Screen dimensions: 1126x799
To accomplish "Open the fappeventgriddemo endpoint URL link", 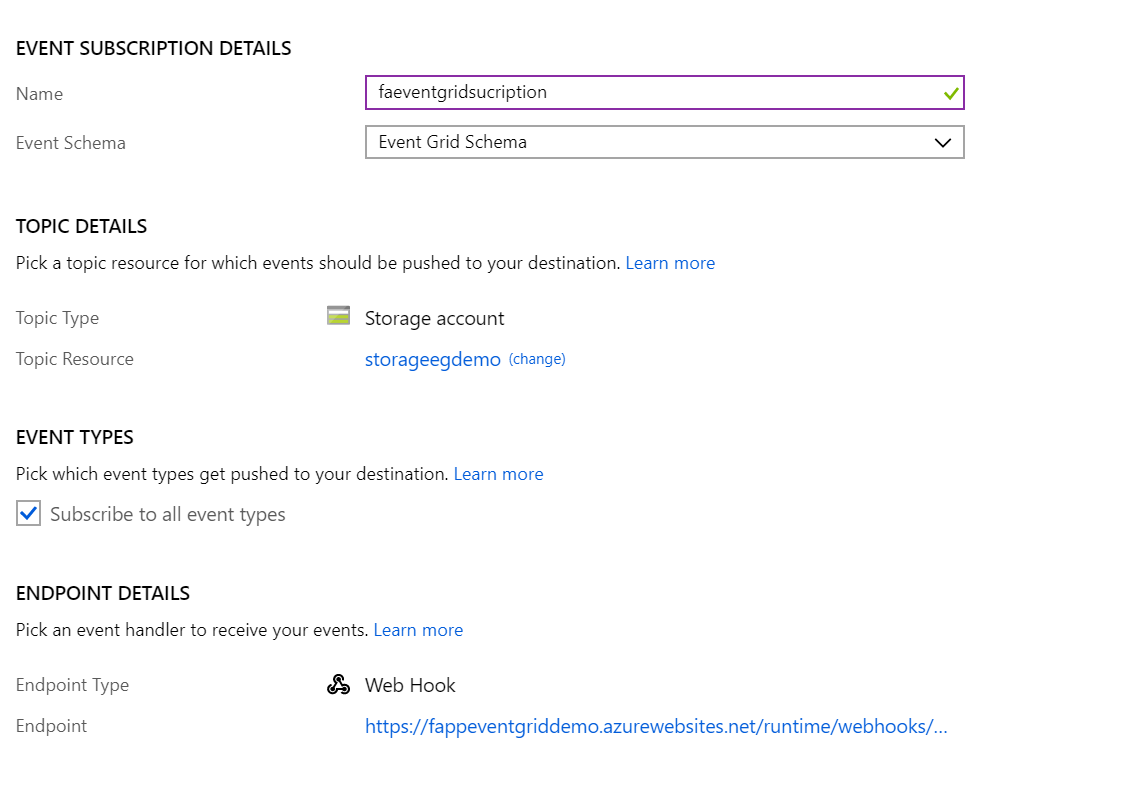I will tap(656, 727).
